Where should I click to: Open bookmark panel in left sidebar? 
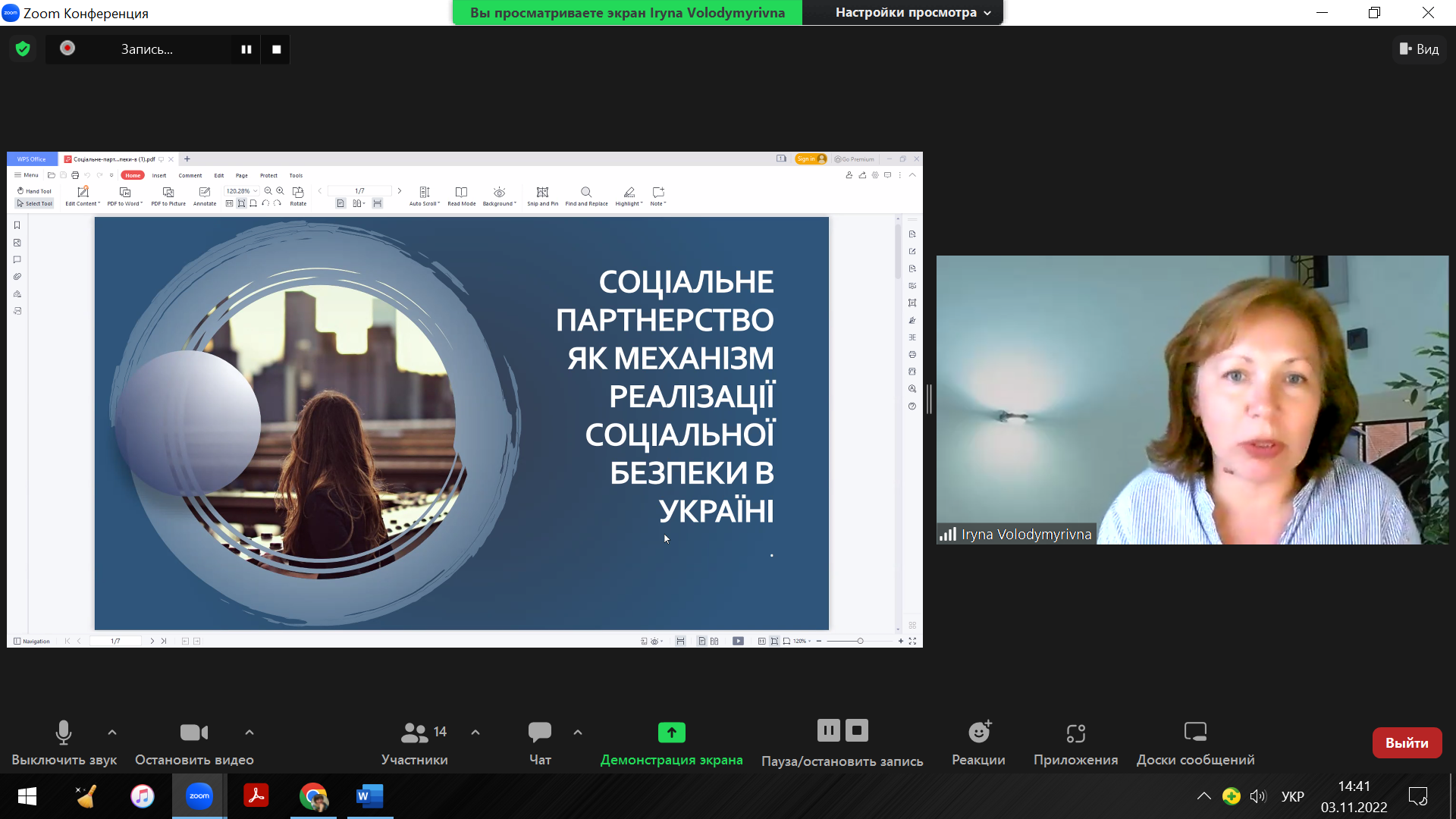pyautogui.click(x=17, y=225)
